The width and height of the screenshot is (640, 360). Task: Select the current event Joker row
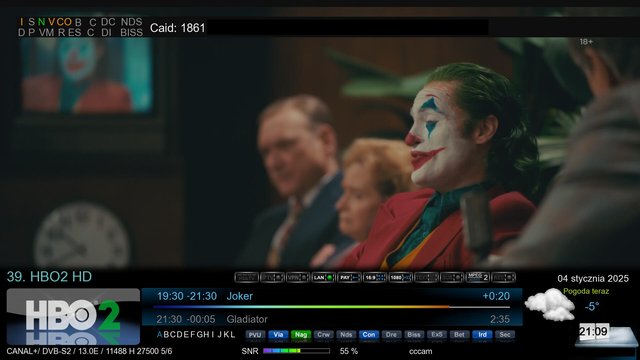(x=332, y=296)
